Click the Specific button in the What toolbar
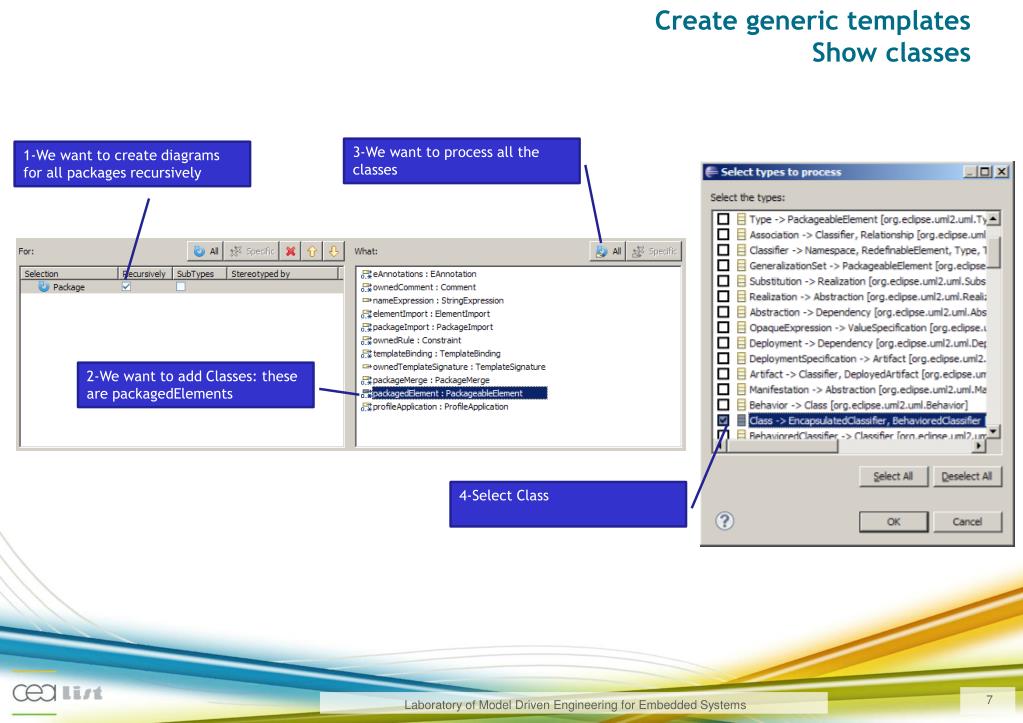The width and height of the screenshot is (1023, 723). [654, 251]
